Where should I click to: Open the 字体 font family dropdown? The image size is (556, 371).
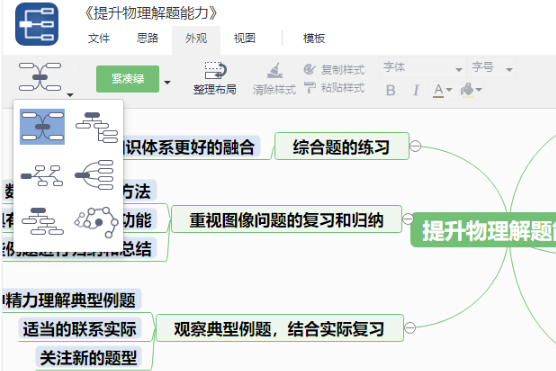(x=423, y=67)
